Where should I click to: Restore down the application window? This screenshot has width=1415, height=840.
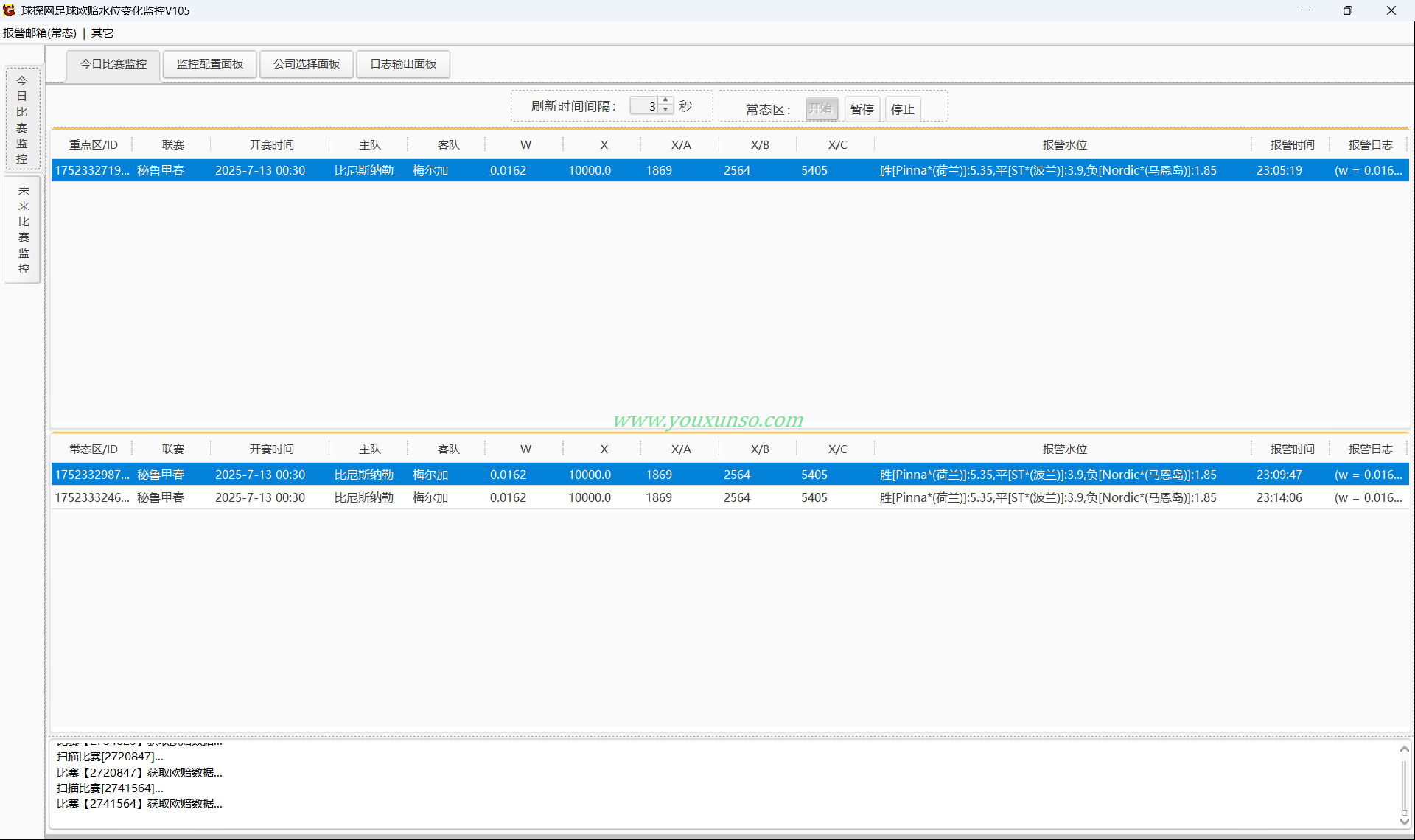(1348, 10)
